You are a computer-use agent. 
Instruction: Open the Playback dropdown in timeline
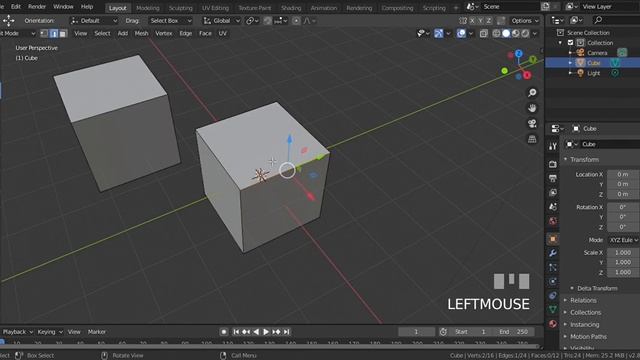[18, 332]
